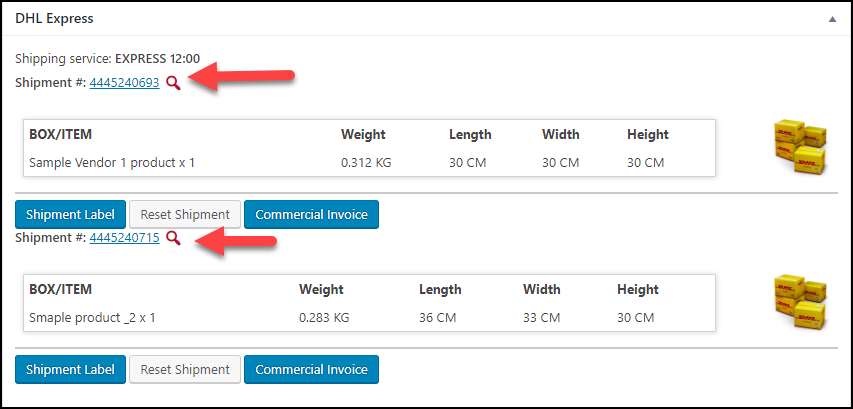Click the first Reset Shipment button

pos(185,214)
